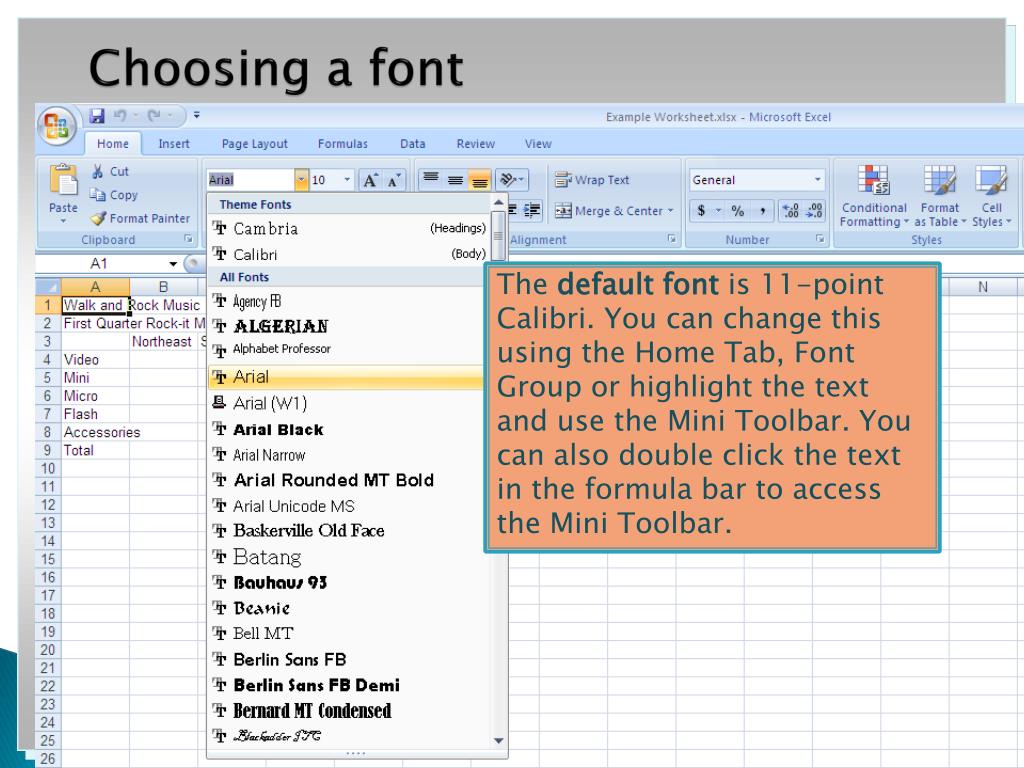Open the Number group dialog launcher
The image size is (1024, 768).
pos(820,239)
